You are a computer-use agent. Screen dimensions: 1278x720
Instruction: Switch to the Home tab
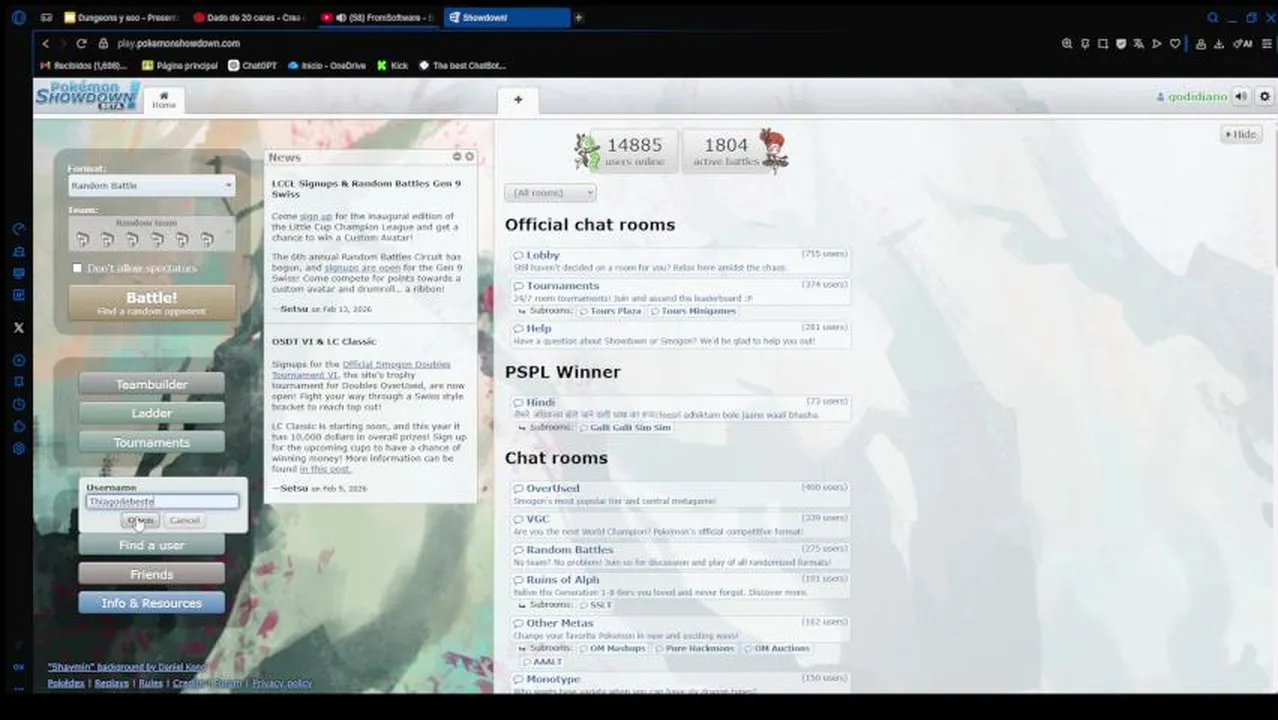164,100
